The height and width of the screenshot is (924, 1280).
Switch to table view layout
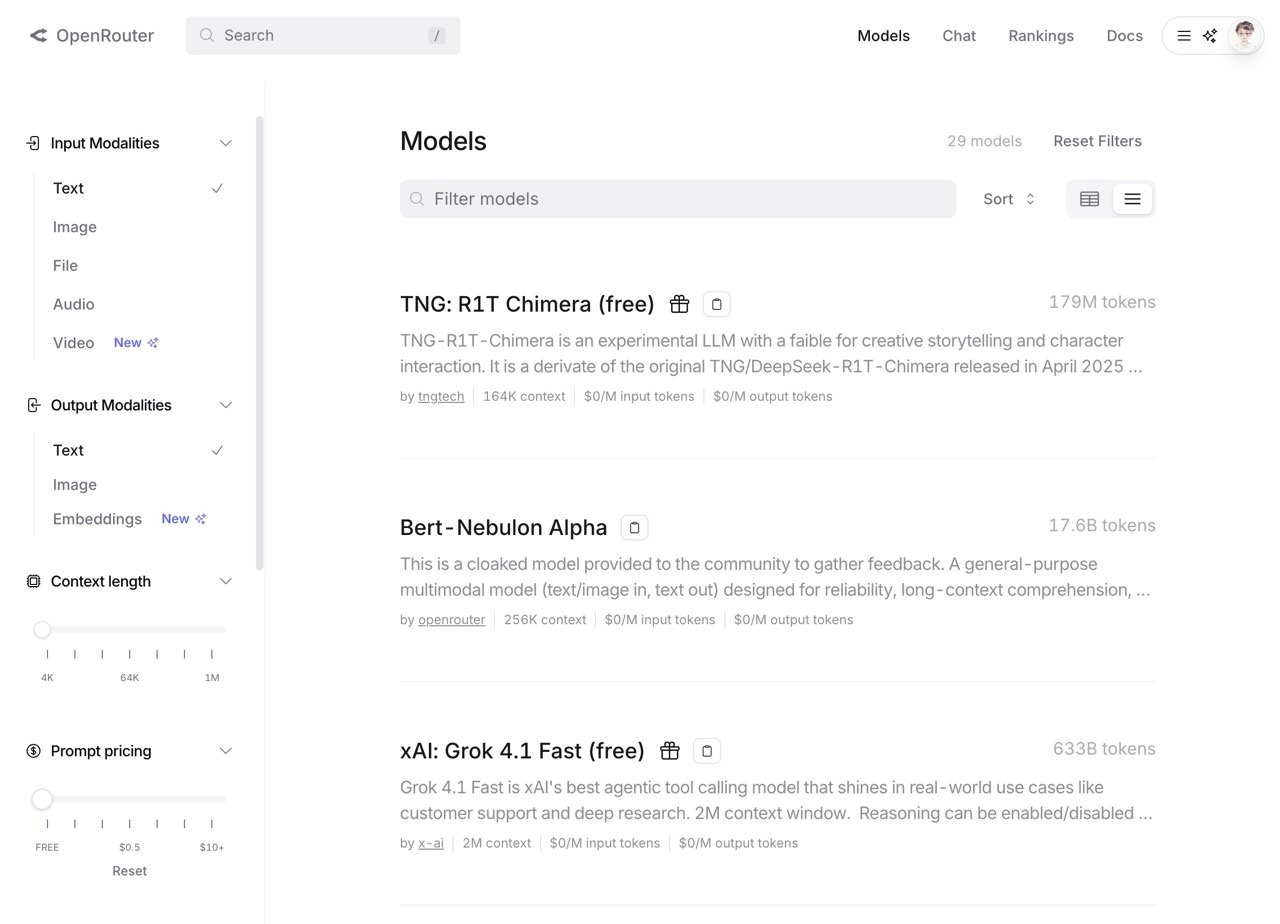point(1089,199)
